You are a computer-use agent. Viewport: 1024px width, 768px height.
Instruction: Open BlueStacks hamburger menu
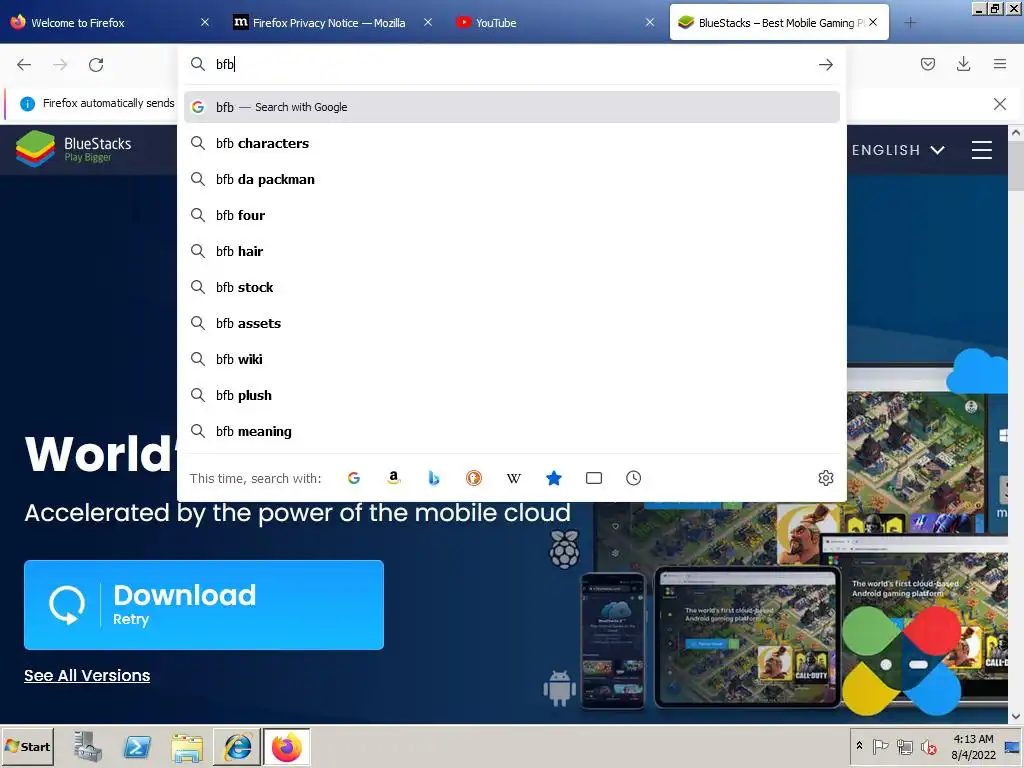point(982,150)
